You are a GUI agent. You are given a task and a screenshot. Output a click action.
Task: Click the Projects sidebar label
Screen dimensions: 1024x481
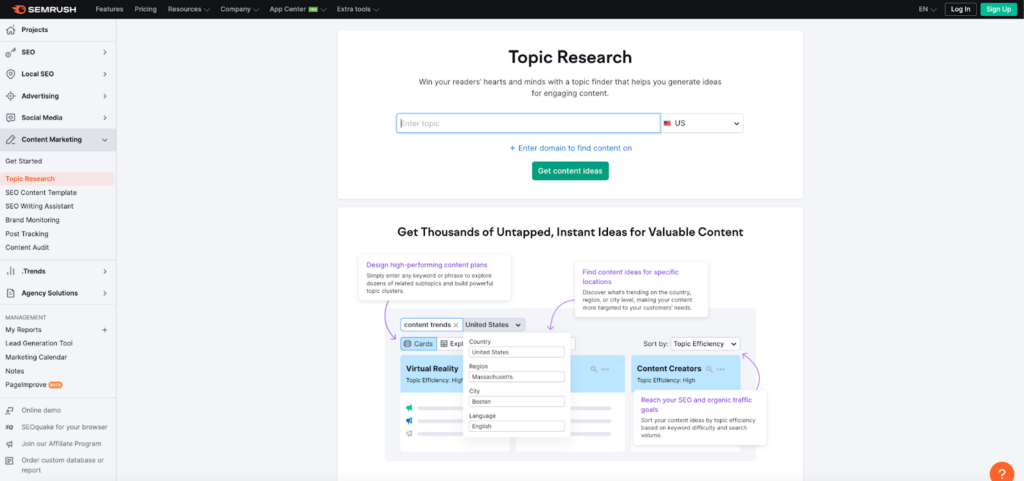[x=35, y=30]
